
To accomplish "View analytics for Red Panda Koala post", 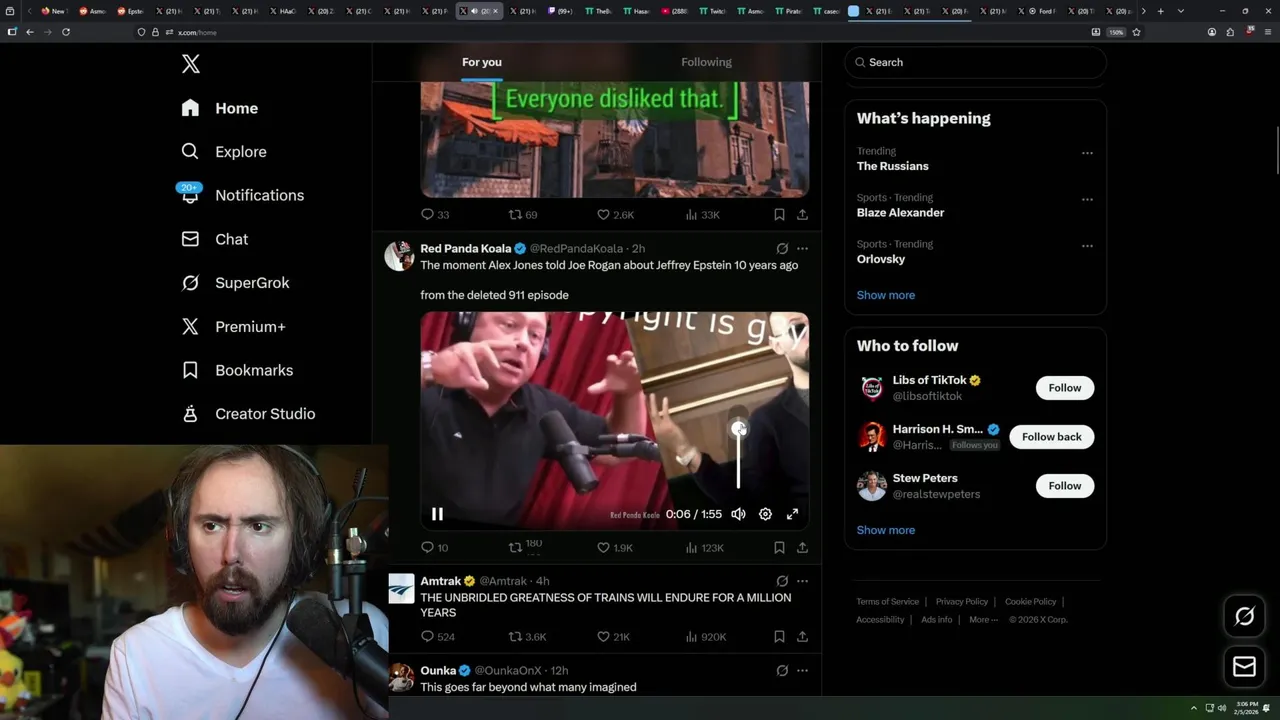I will pos(704,548).
